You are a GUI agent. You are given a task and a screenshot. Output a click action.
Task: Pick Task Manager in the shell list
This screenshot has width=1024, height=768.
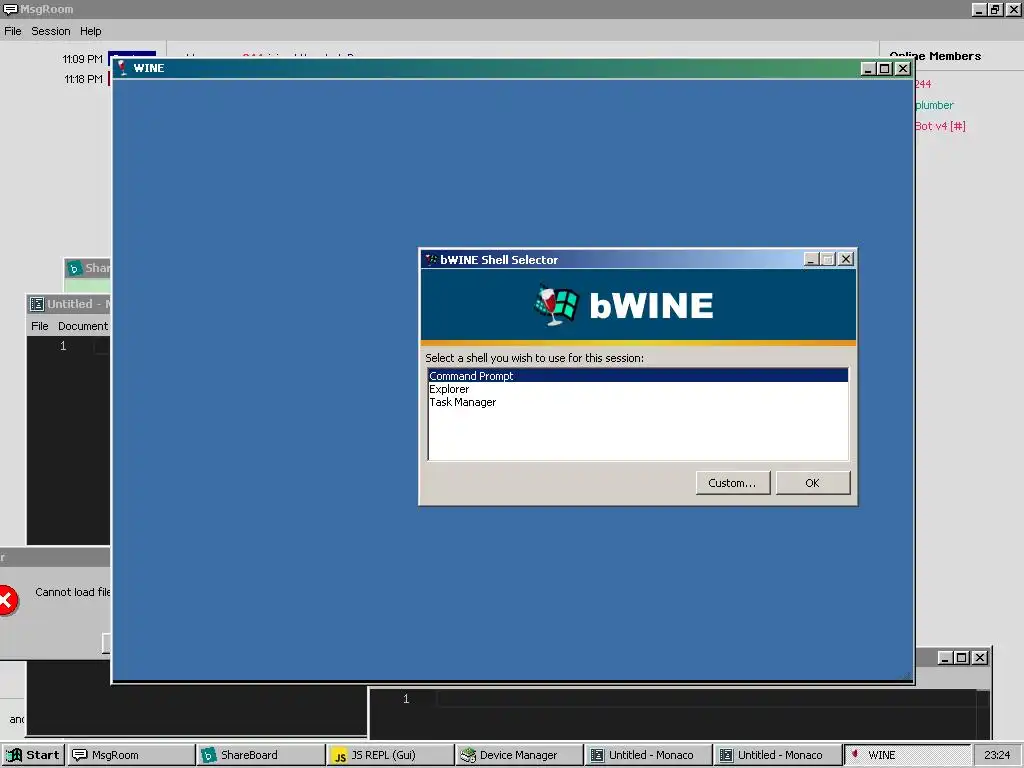638,402
